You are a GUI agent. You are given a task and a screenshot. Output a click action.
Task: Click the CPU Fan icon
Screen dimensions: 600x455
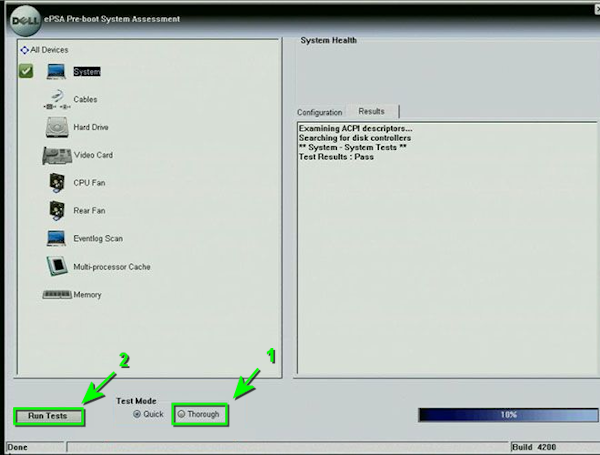57,183
